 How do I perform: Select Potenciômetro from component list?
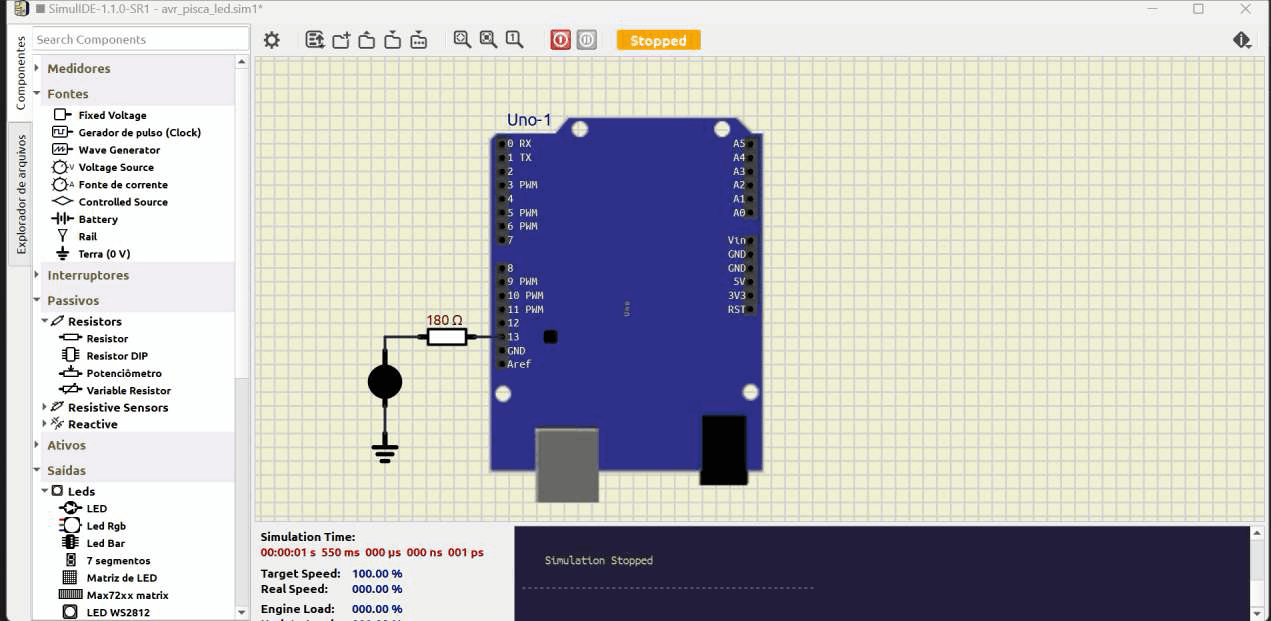[123, 373]
